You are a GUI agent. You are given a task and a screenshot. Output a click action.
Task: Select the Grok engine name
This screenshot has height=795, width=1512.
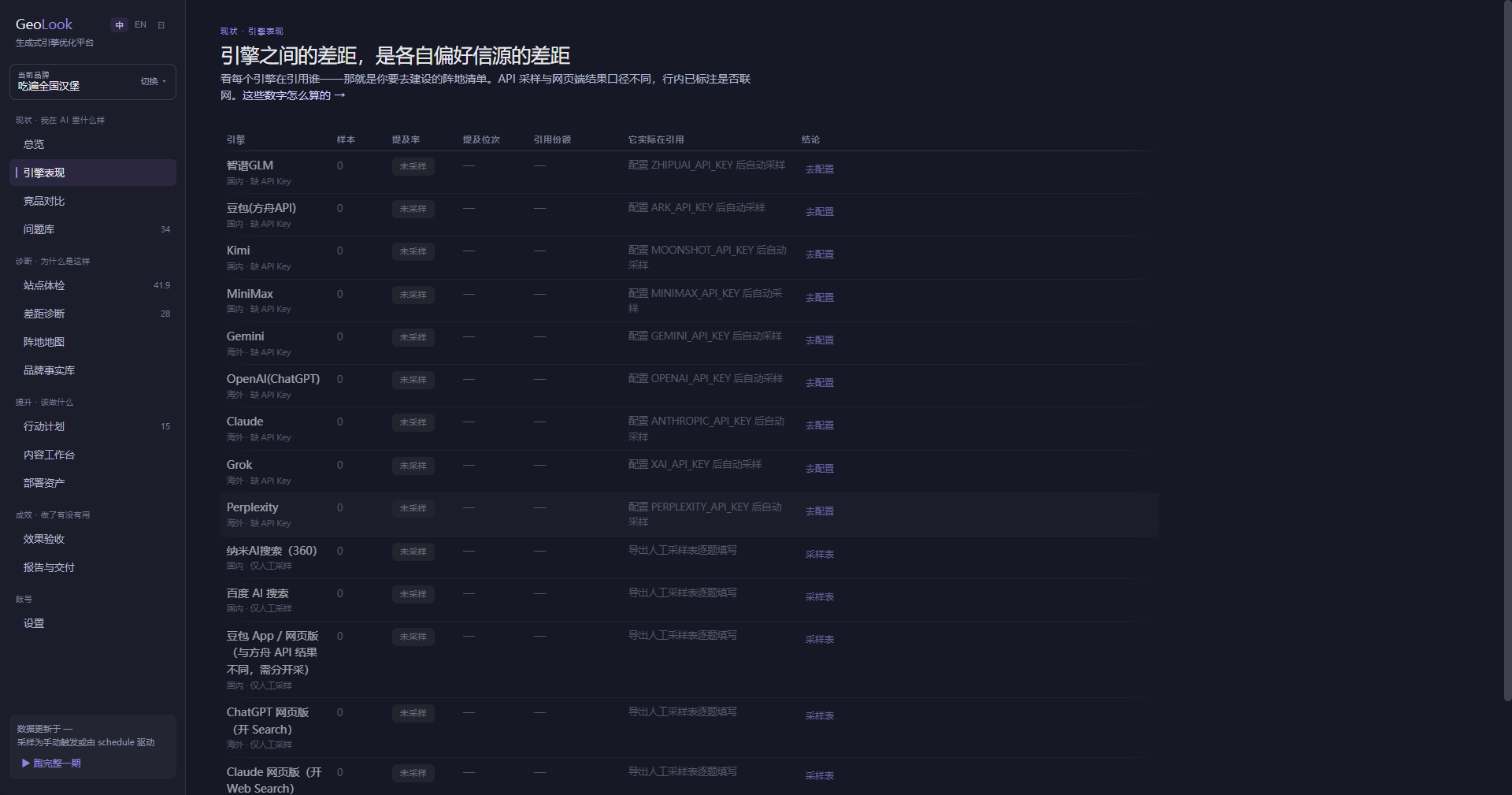click(239, 465)
